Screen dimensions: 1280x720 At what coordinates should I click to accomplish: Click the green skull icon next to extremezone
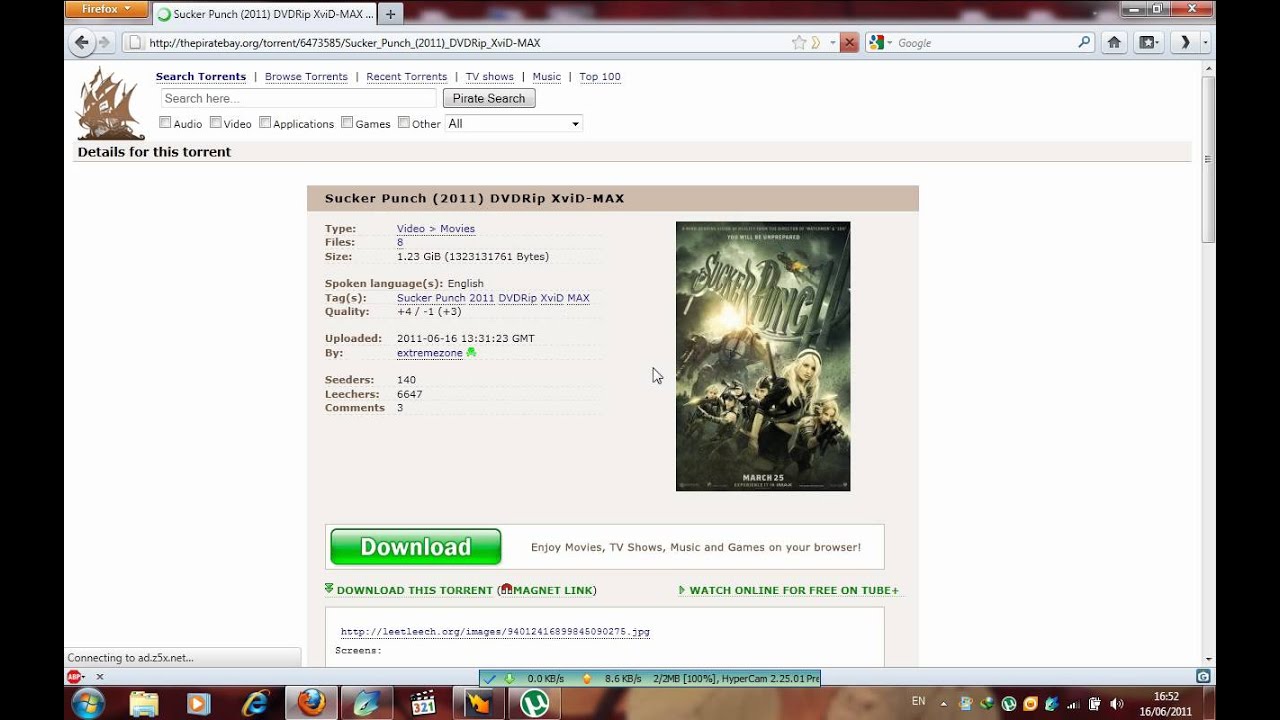(x=471, y=353)
